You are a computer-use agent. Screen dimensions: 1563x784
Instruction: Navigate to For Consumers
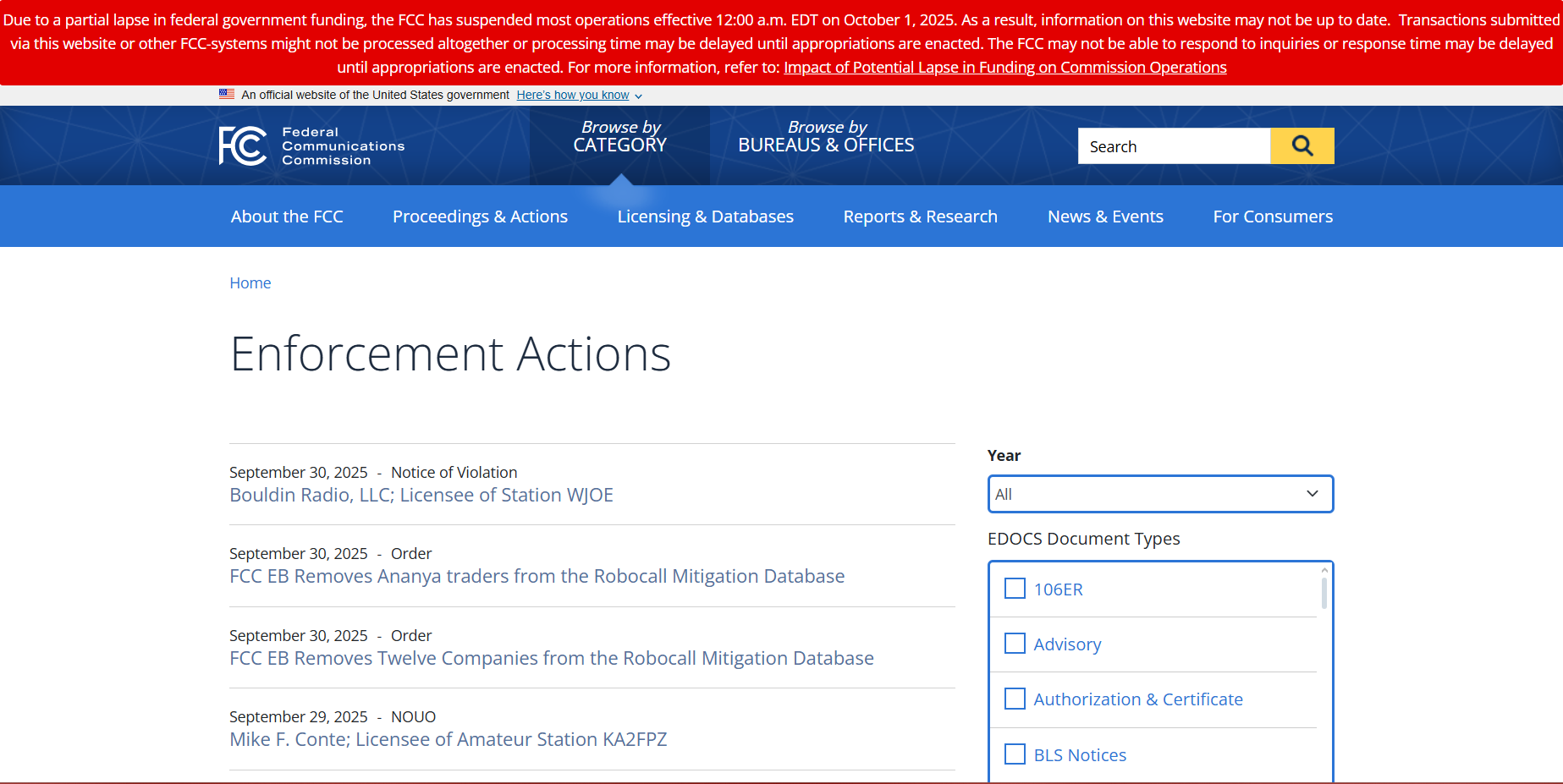pos(1273,217)
